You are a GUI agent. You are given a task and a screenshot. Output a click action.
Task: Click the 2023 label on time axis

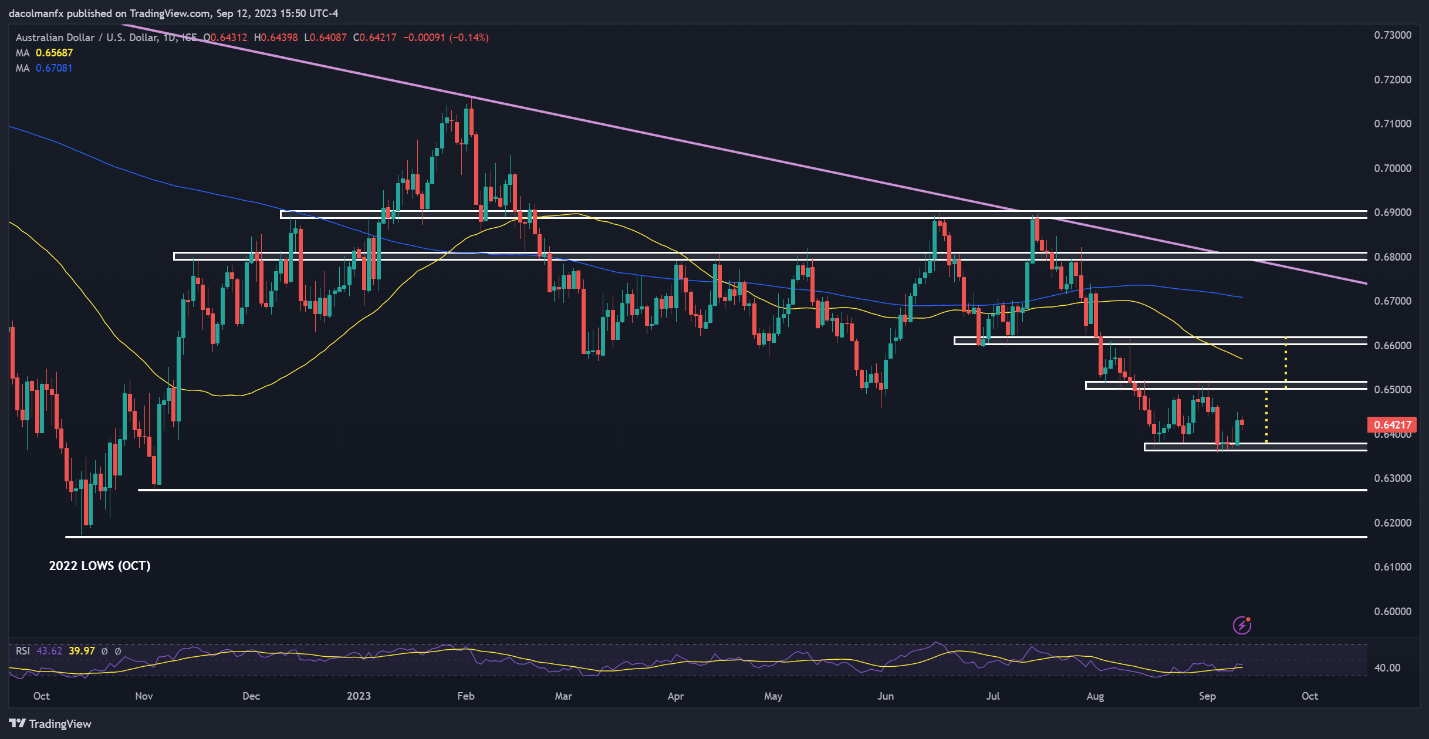[357, 696]
